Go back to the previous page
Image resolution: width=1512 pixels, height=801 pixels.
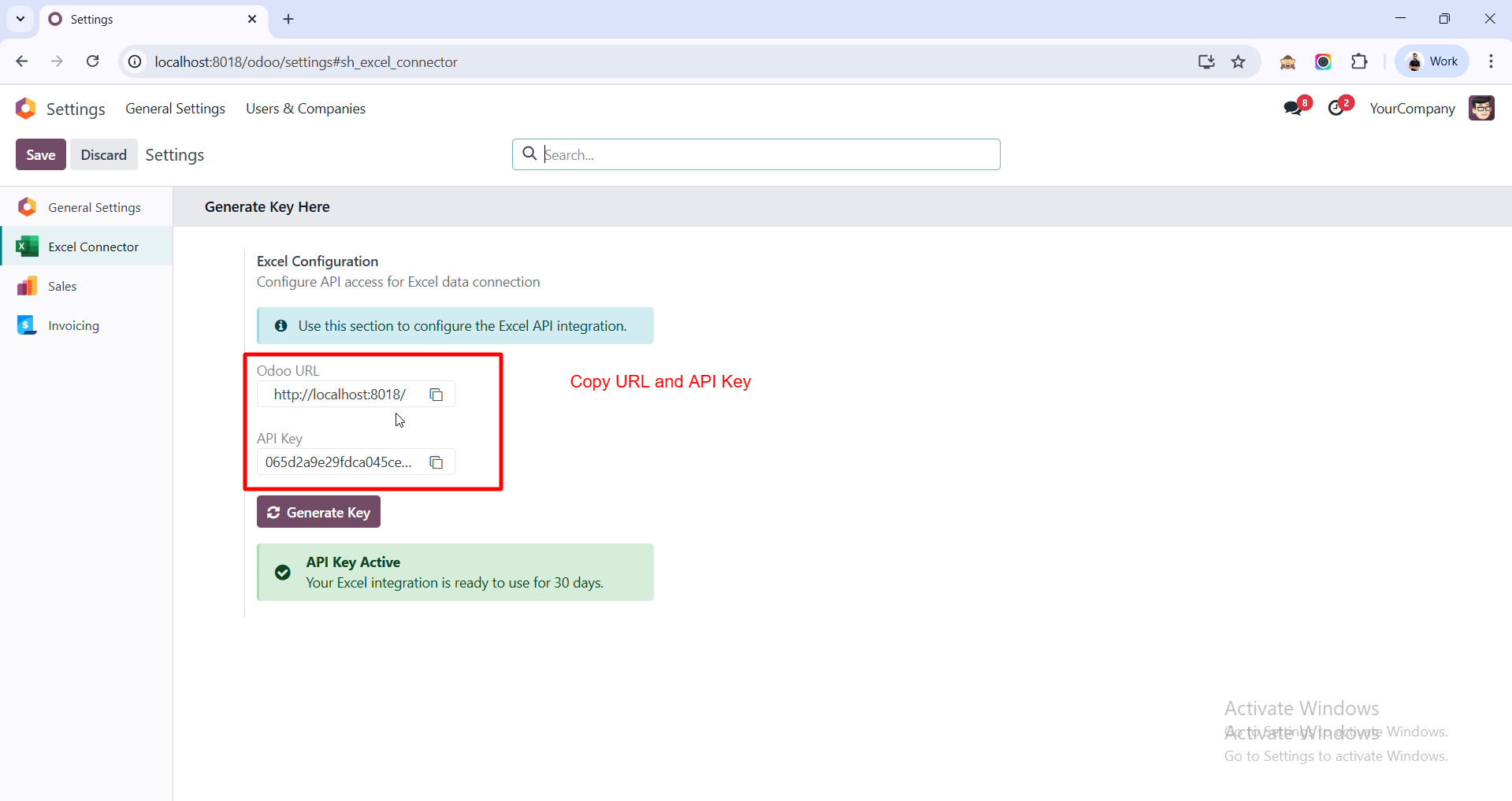coord(22,61)
